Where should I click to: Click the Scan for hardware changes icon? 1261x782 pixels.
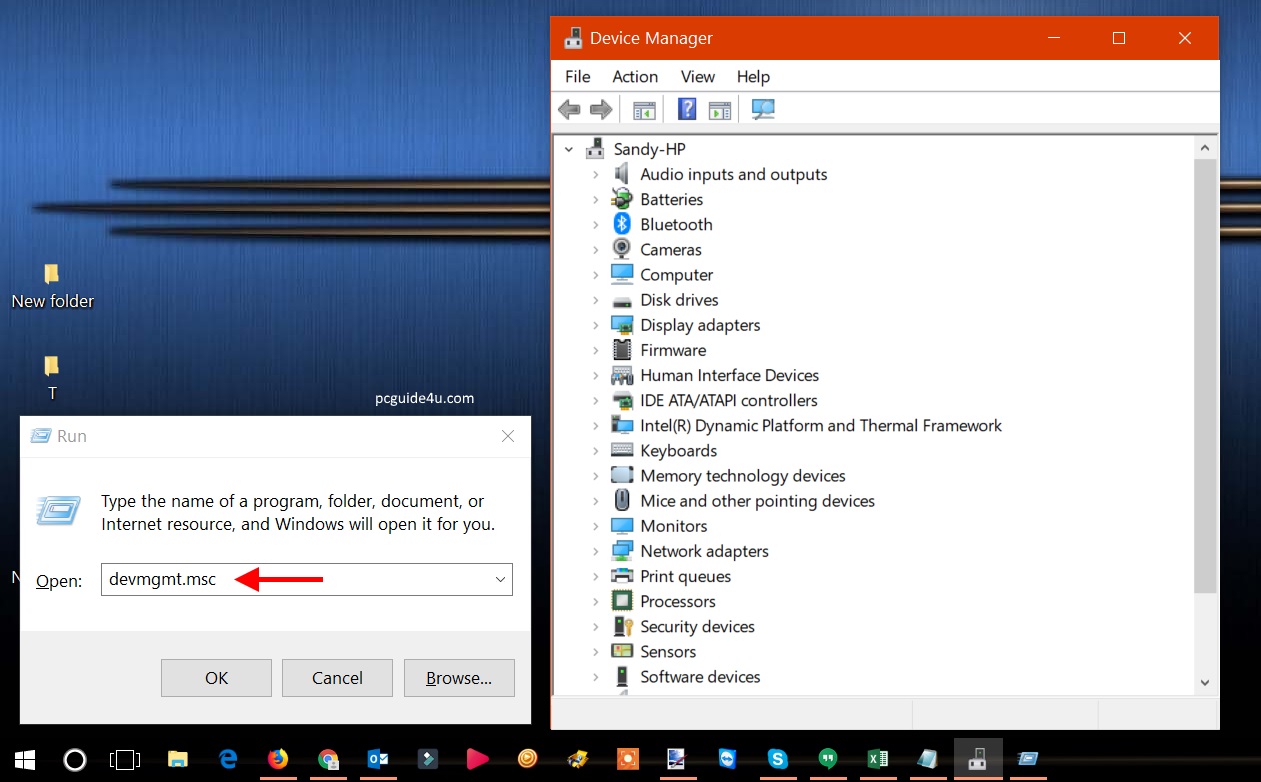763,110
